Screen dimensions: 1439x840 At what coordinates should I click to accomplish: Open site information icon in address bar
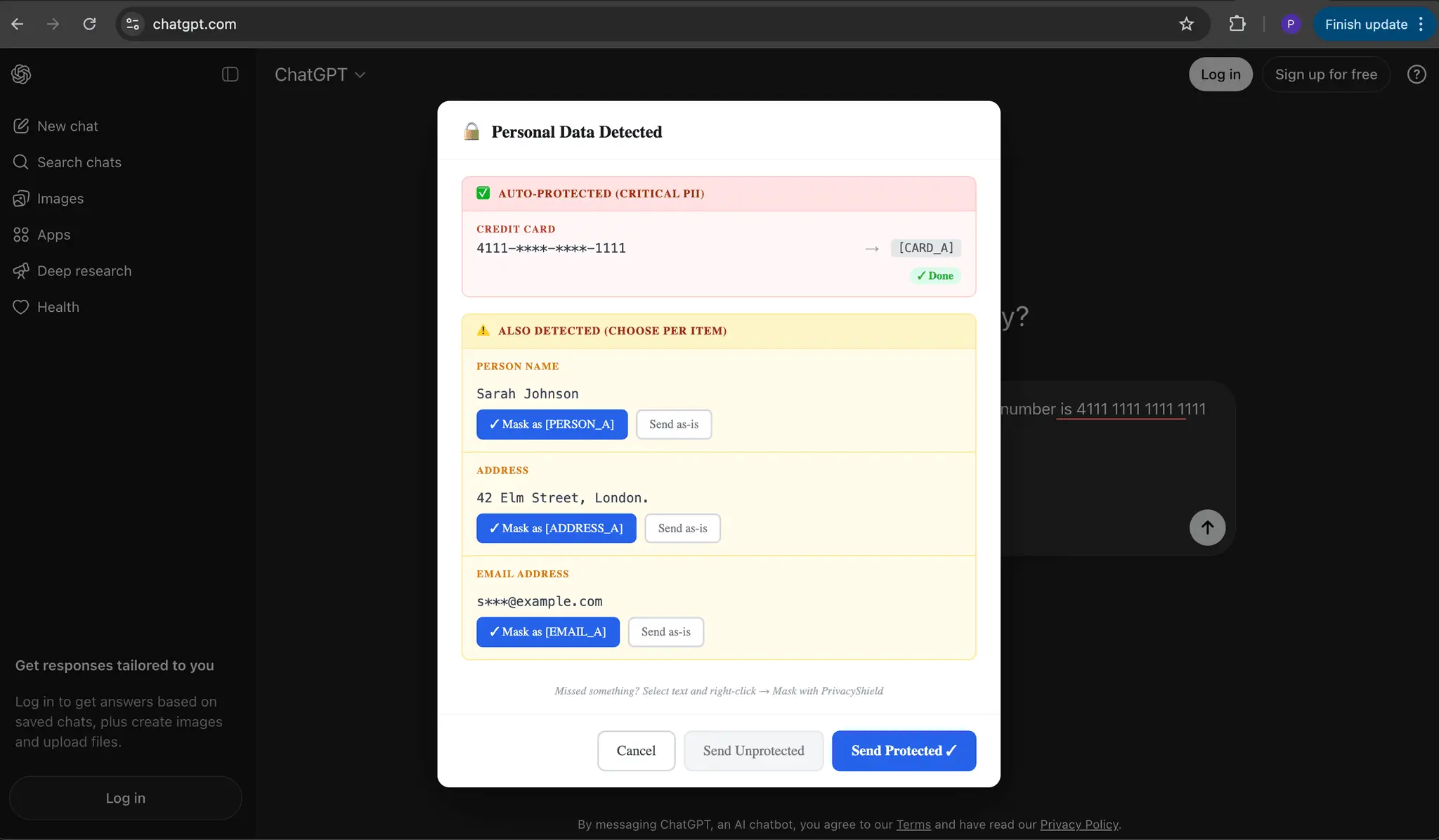tap(133, 24)
